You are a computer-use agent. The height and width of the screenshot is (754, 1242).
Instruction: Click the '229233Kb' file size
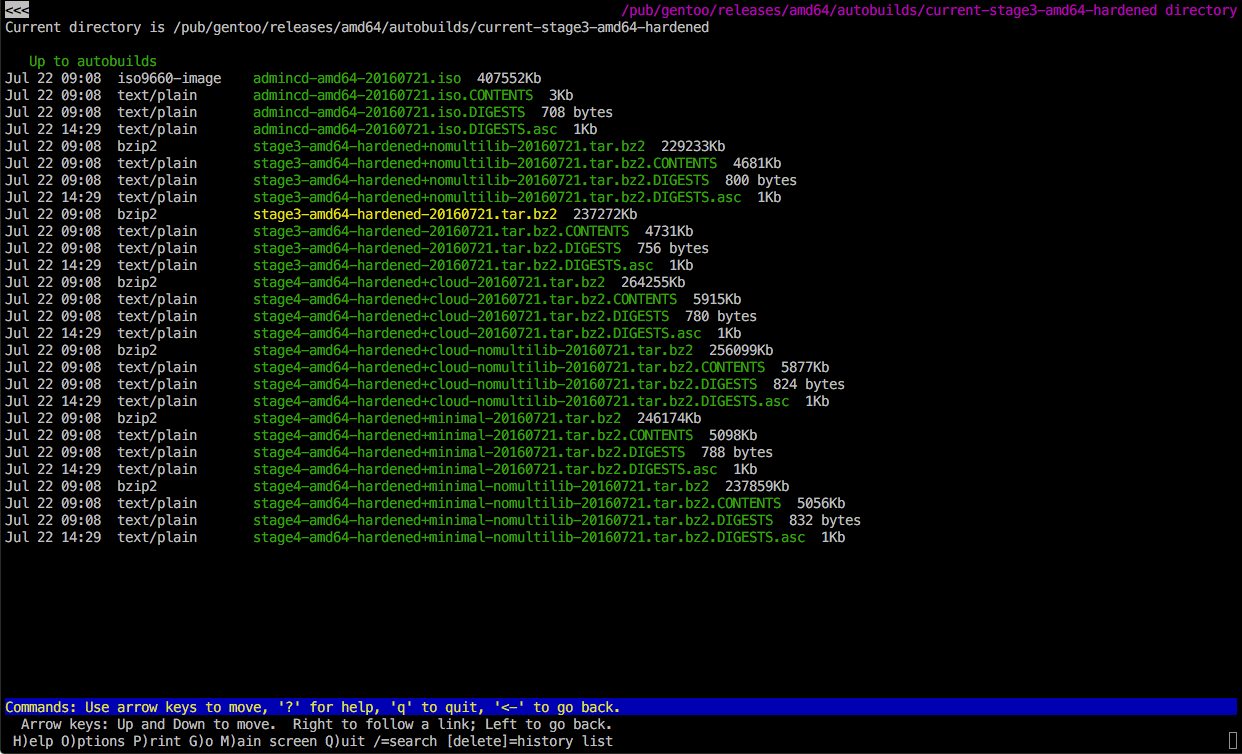(x=693, y=146)
